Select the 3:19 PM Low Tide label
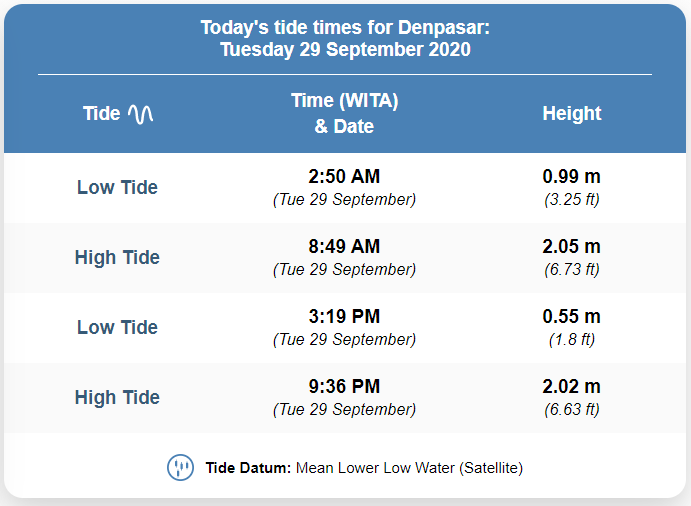Viewport: 691px width, 506px height. coord(117,327)
